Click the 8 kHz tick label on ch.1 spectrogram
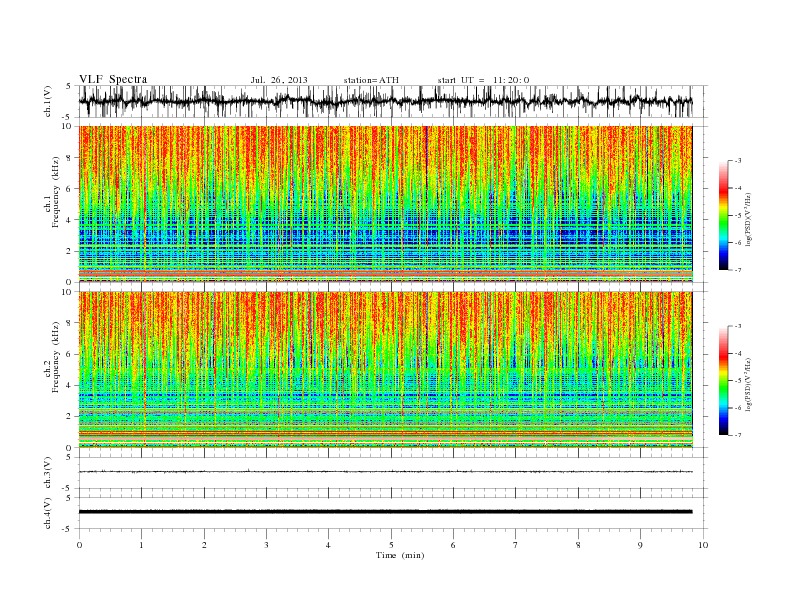Viewport: 792px width, 612px height. 70,158
